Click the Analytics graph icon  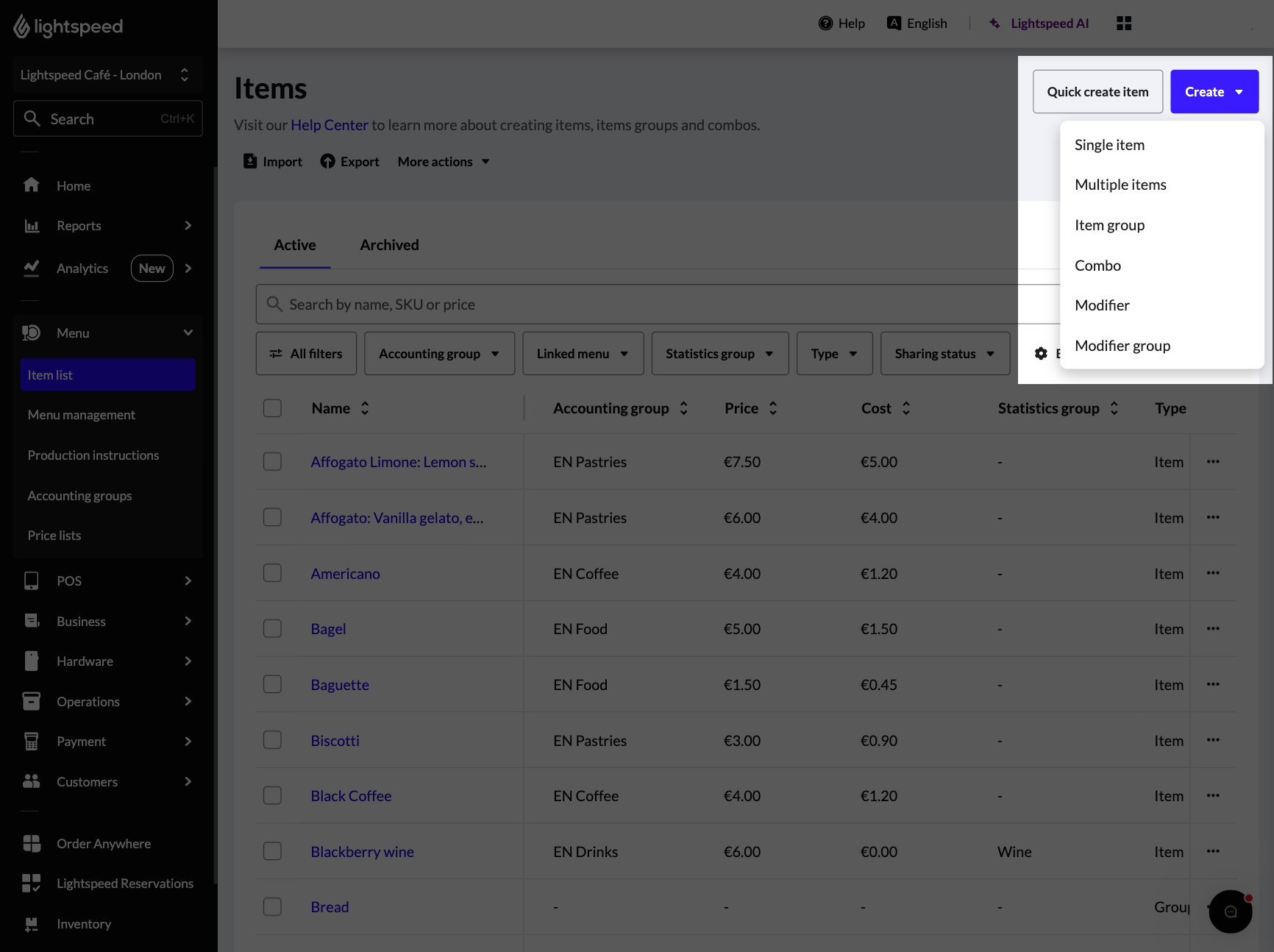click(31, 269)
